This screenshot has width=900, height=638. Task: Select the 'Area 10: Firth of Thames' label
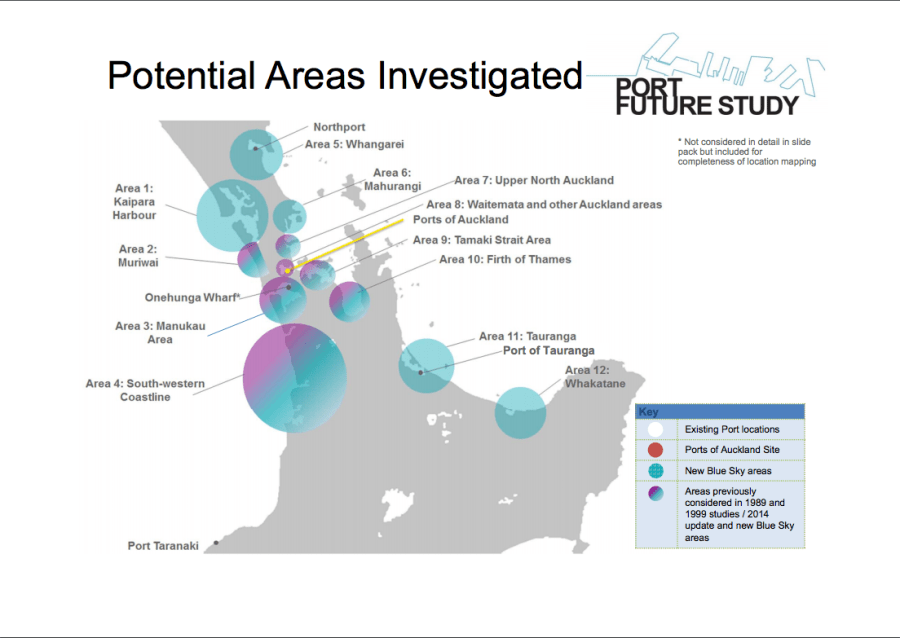coord(505,260)
